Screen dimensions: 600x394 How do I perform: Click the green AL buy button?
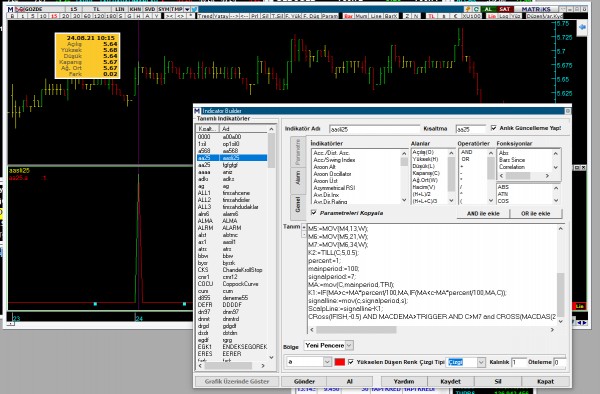(488, 9)
